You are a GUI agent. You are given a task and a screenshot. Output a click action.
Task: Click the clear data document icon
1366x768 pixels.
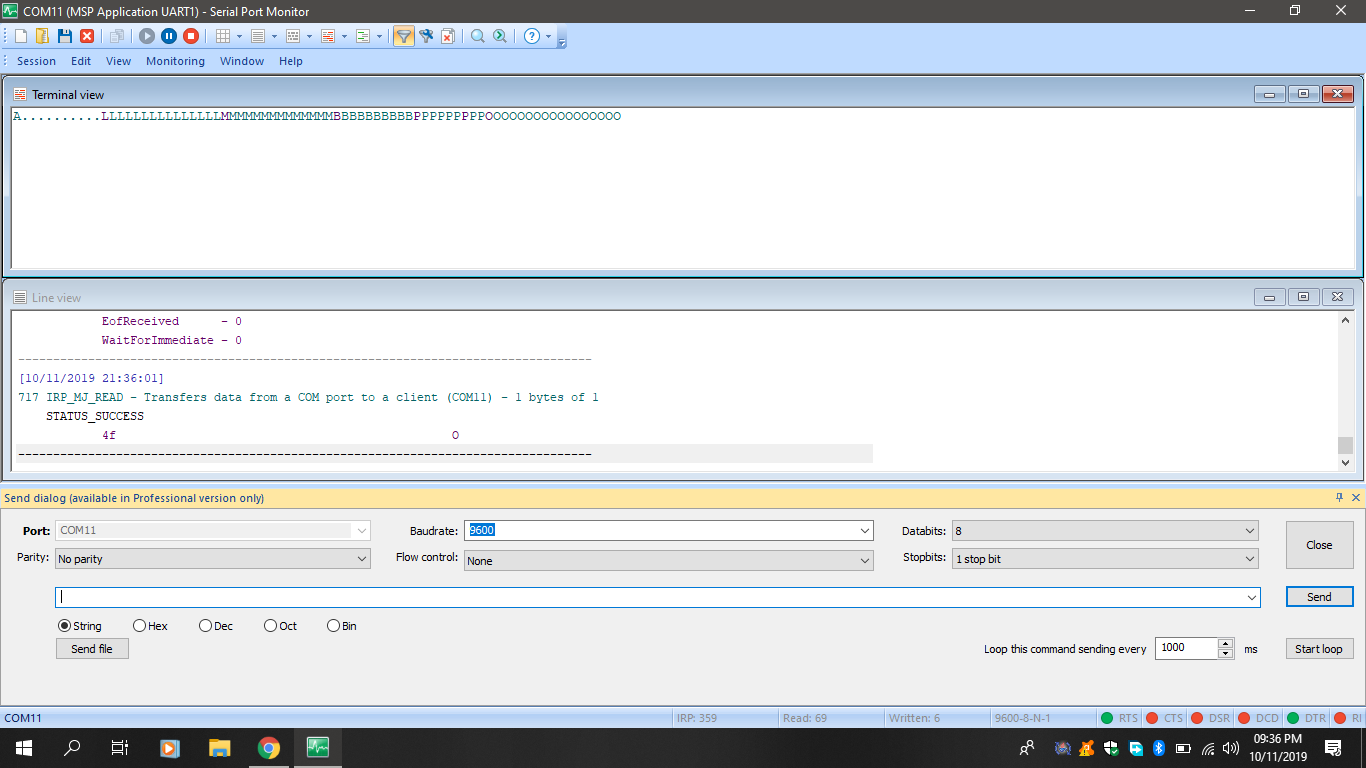pyautogui.click(x=448, y=36)
